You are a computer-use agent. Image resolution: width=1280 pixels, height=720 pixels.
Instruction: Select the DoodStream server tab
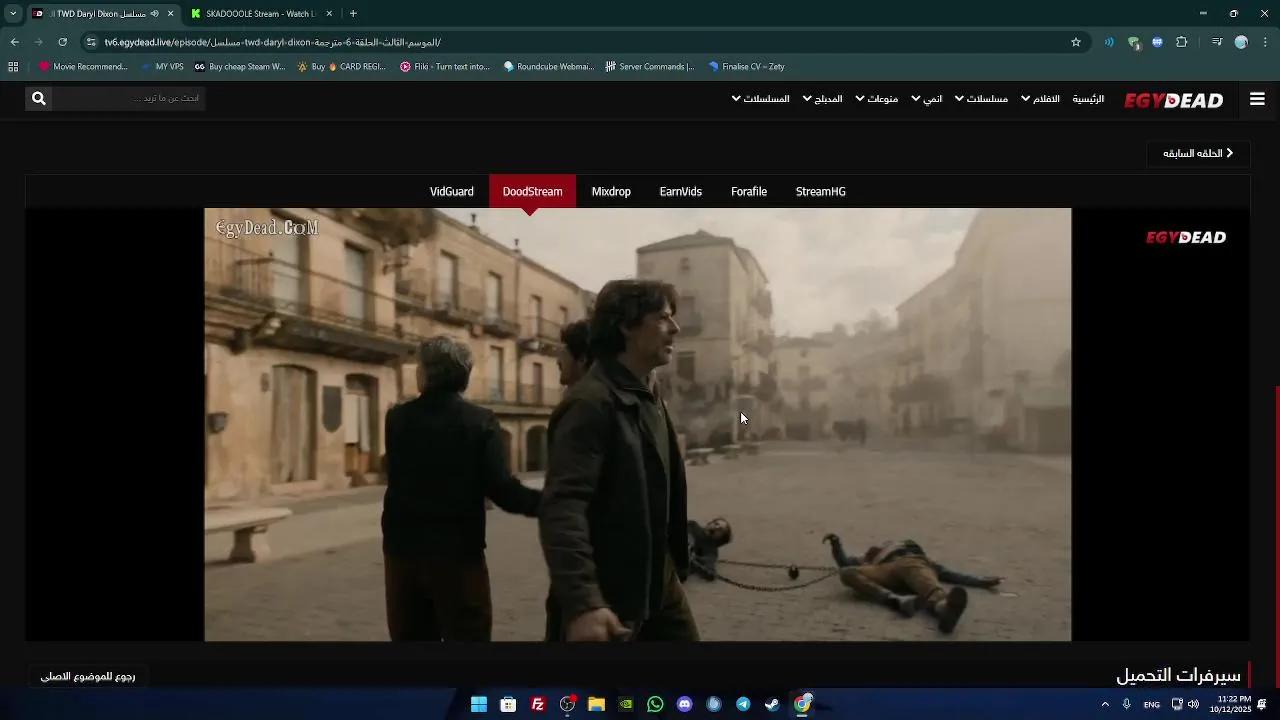(532, 192)
